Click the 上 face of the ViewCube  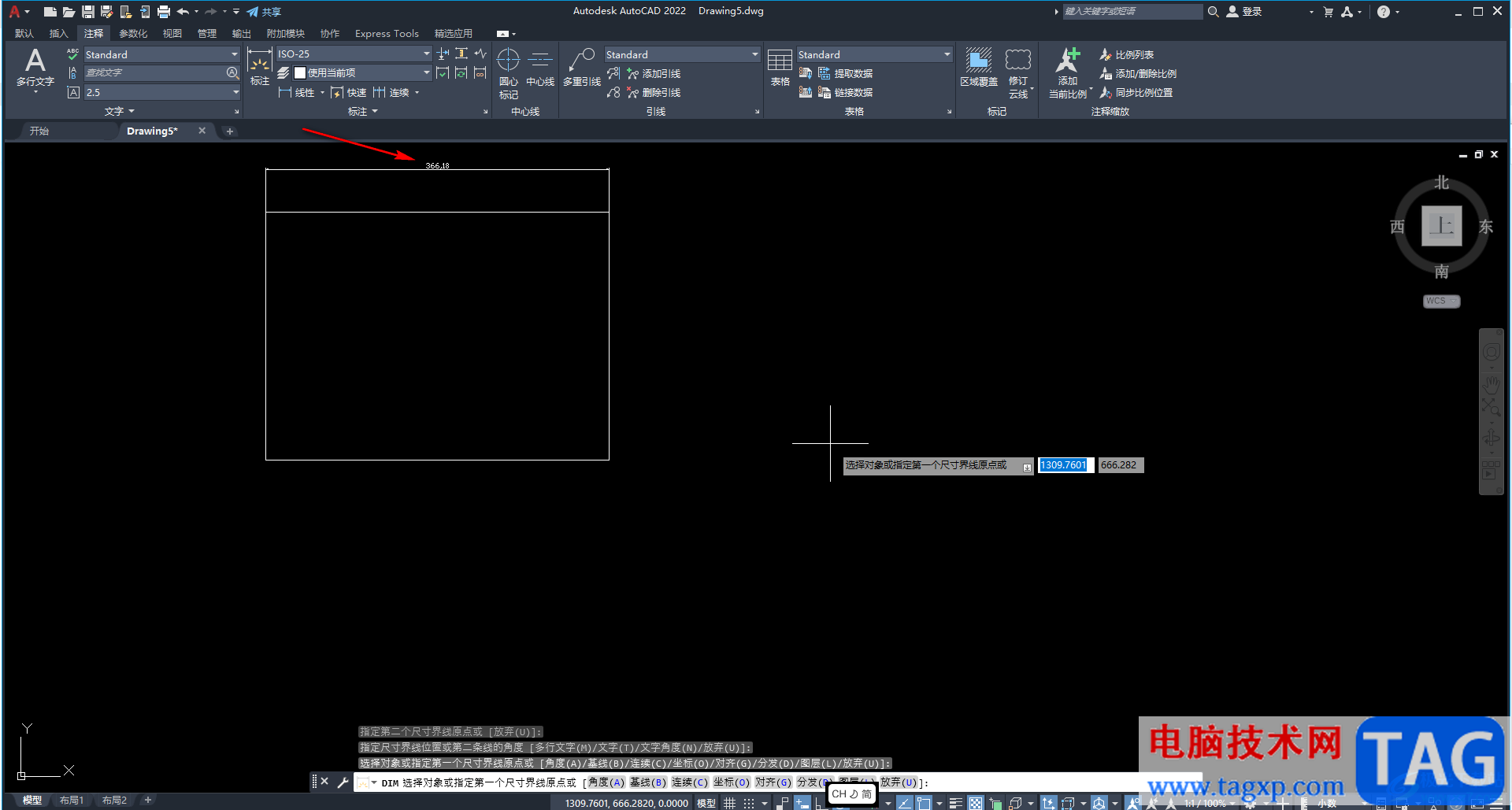(1442, 226)
